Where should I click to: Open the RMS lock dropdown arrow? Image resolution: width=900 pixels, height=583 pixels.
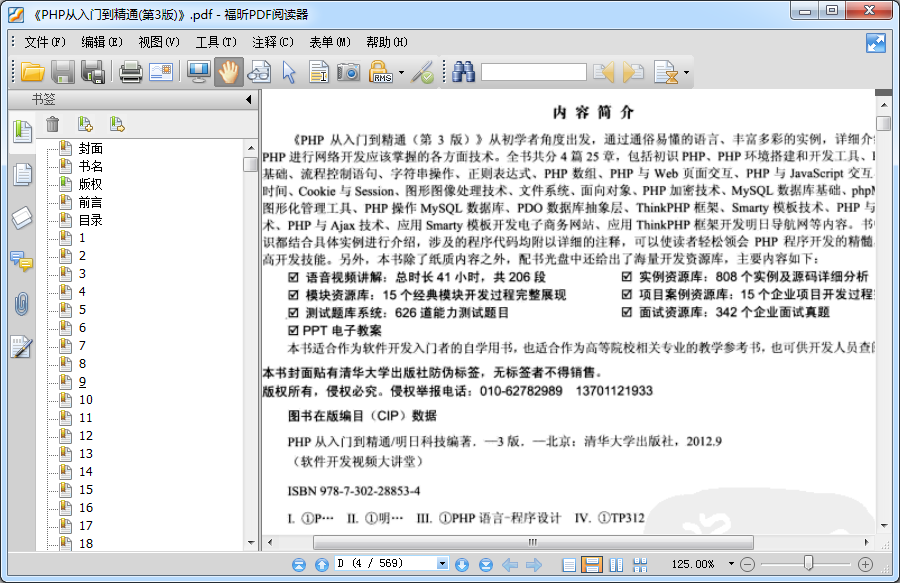pyautogui.click(x=401, y=73)
